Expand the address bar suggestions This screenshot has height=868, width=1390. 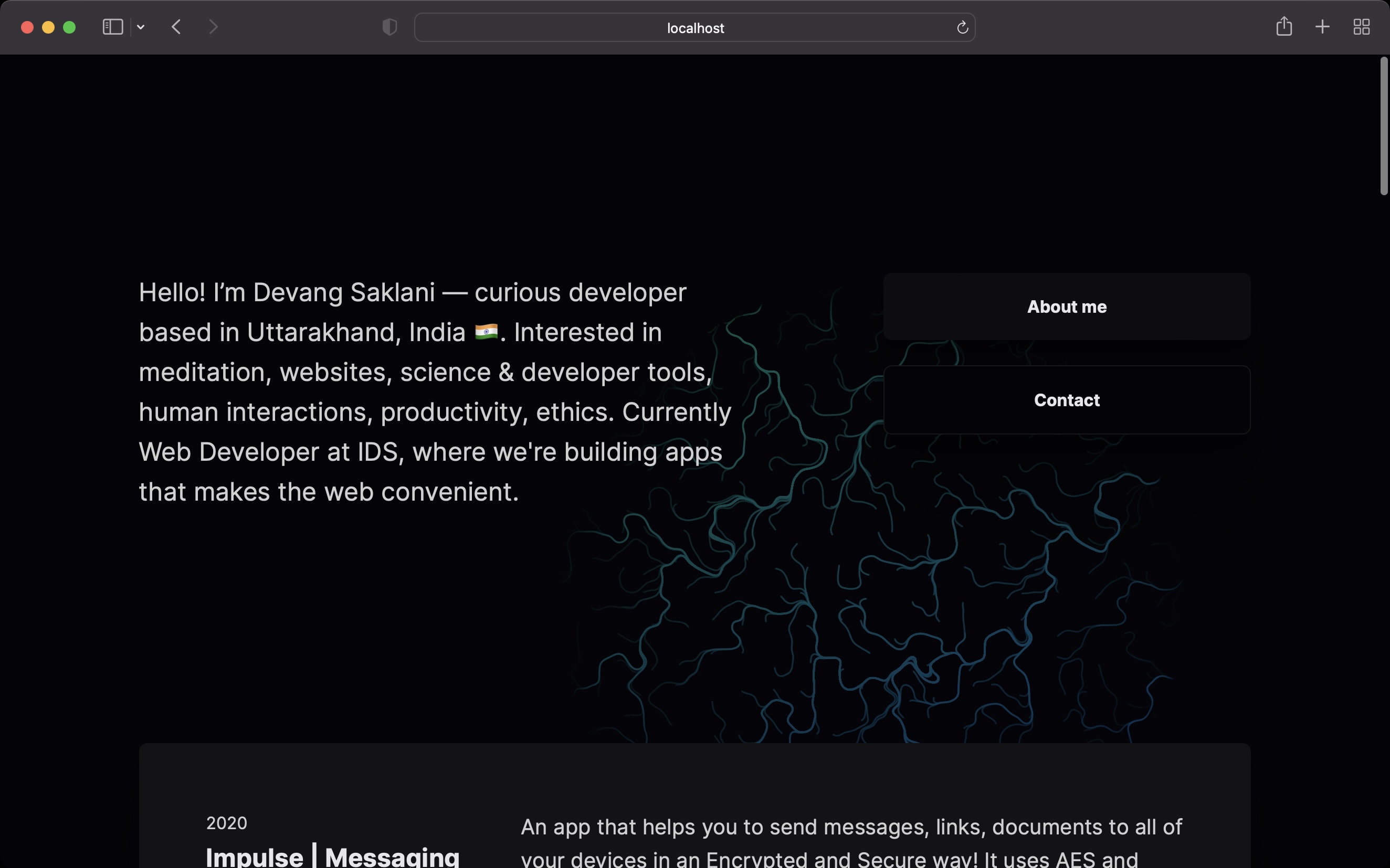(x=694, y=27)
